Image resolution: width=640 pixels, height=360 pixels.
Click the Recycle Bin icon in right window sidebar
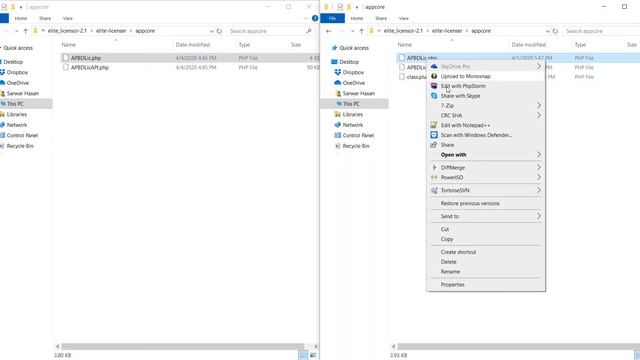tap(338, 146)
